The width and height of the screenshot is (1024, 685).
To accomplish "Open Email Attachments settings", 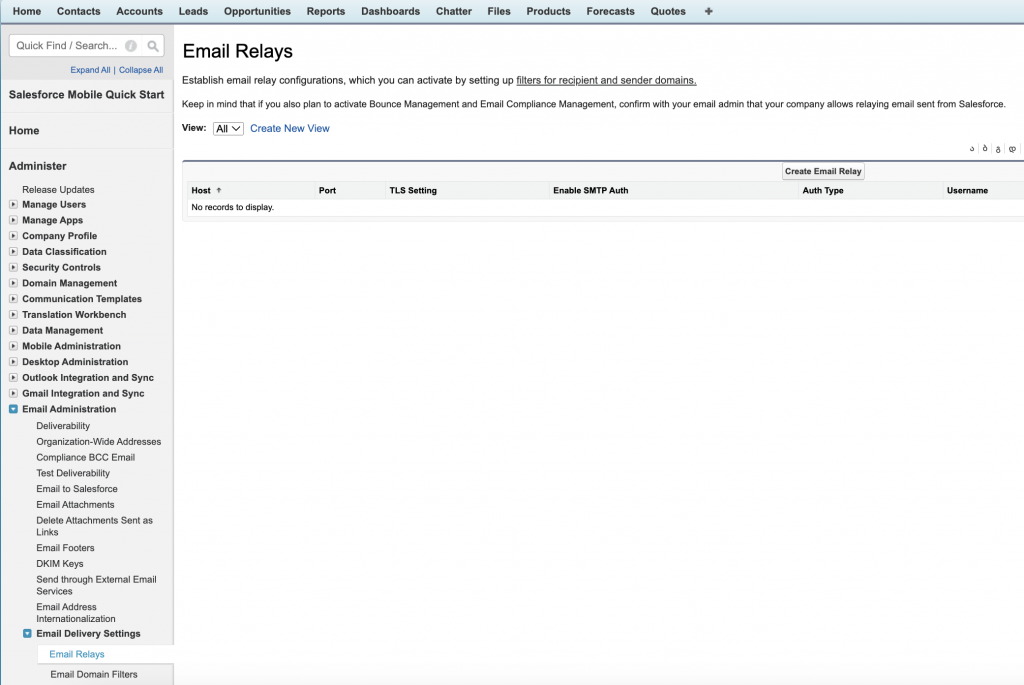I will point(75,505).
